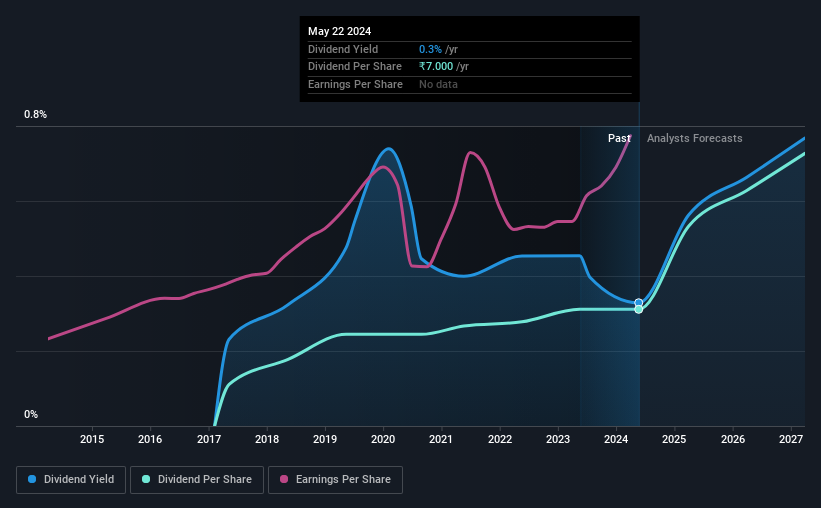Select the 2018 label on the x-axis
The width and height of the screenshot is (821, 508).
(x=267, y=439)
